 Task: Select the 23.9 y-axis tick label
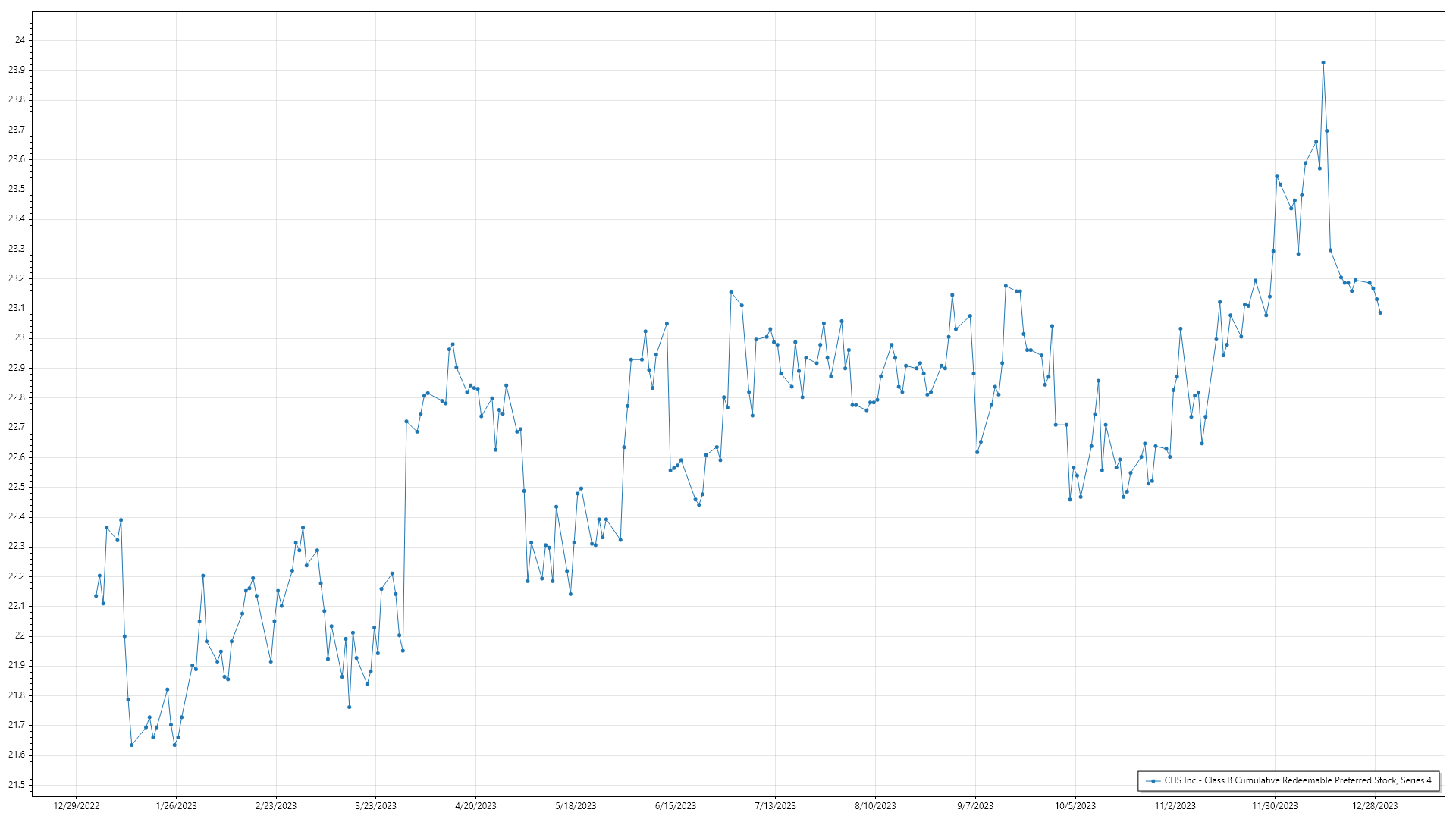17,70
